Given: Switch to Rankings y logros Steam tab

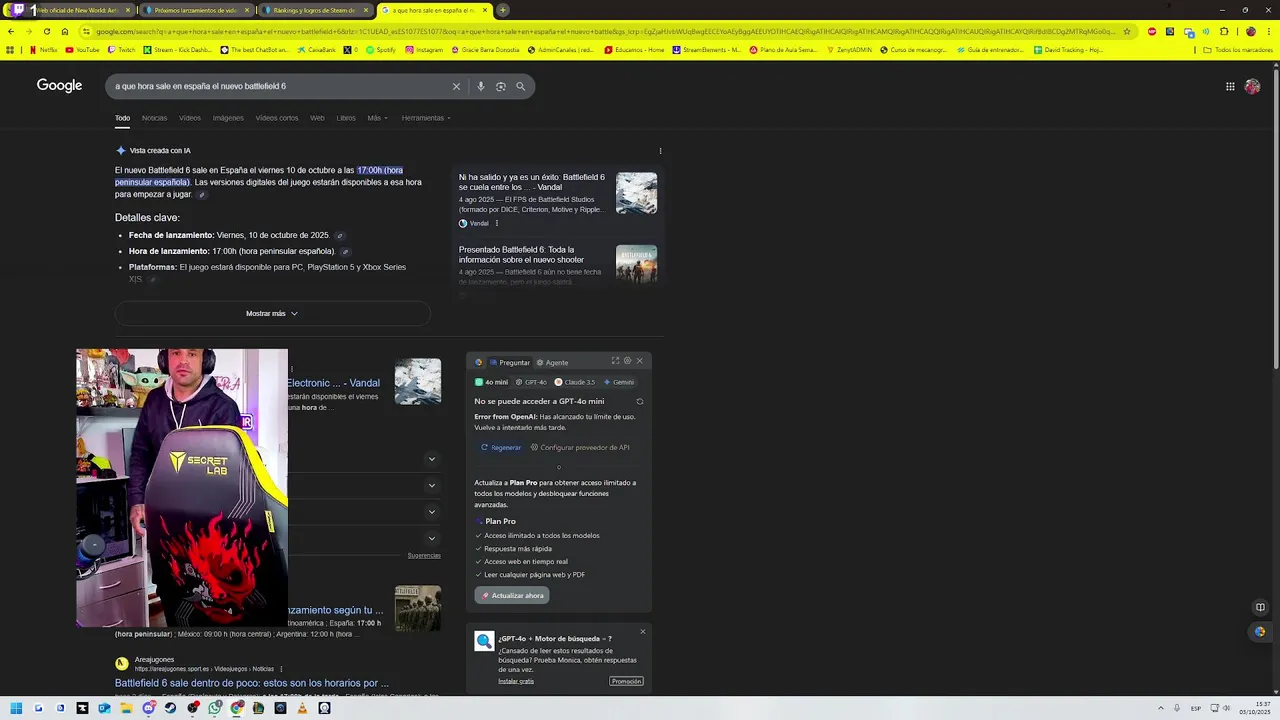Looking at the screenshot, I should tap(314, 10).
